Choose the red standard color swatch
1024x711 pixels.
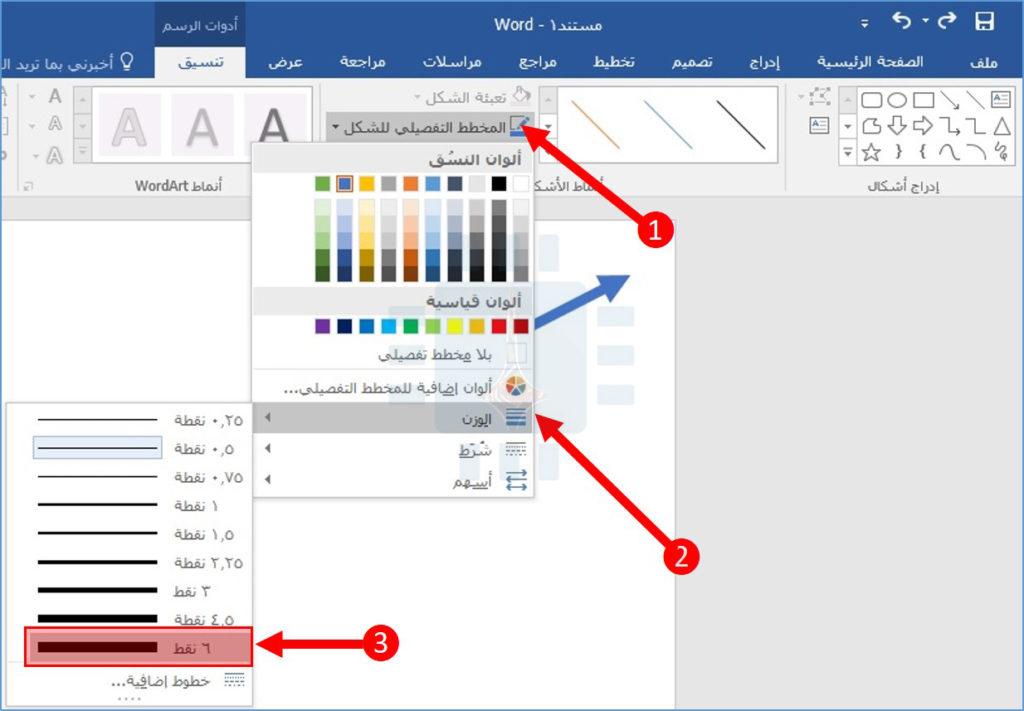point(500,326)
